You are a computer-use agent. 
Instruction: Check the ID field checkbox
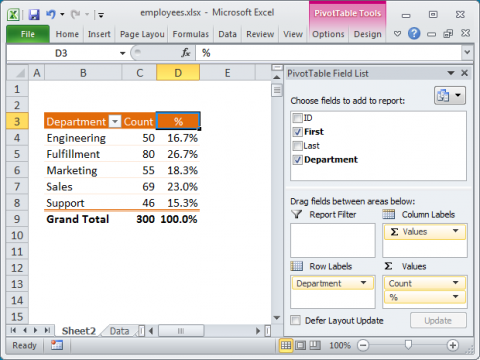[297, 118]
